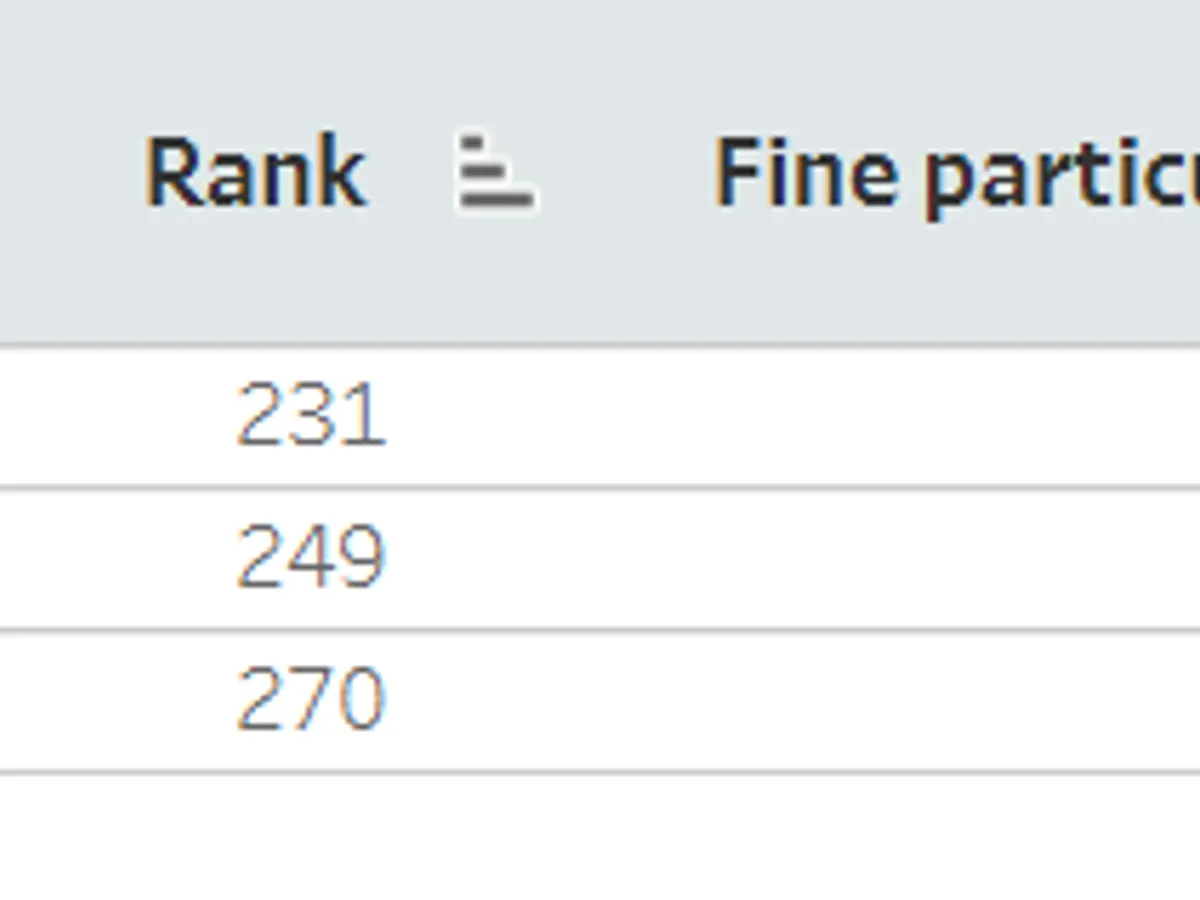Click the Fine particulate cell in row 231
The height and width of the screenshot is (900, 1200).
coord(900,416)
